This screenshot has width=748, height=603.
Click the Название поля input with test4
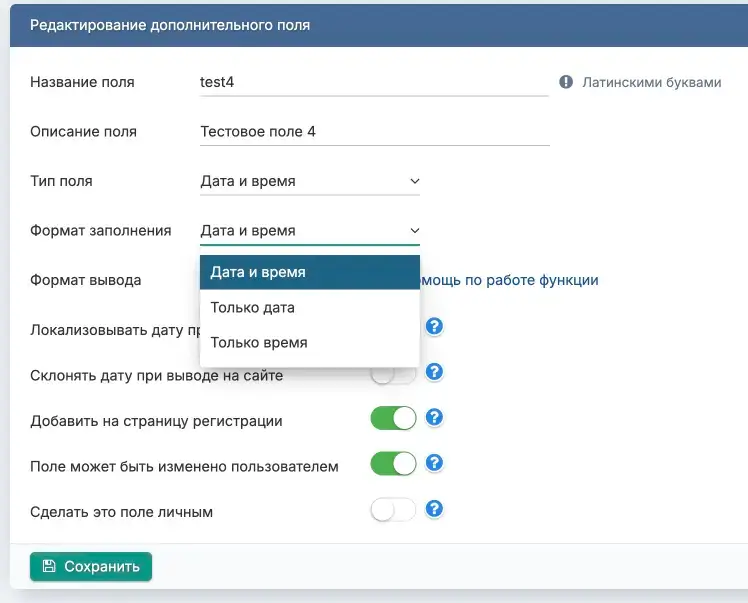click(374, 82)
